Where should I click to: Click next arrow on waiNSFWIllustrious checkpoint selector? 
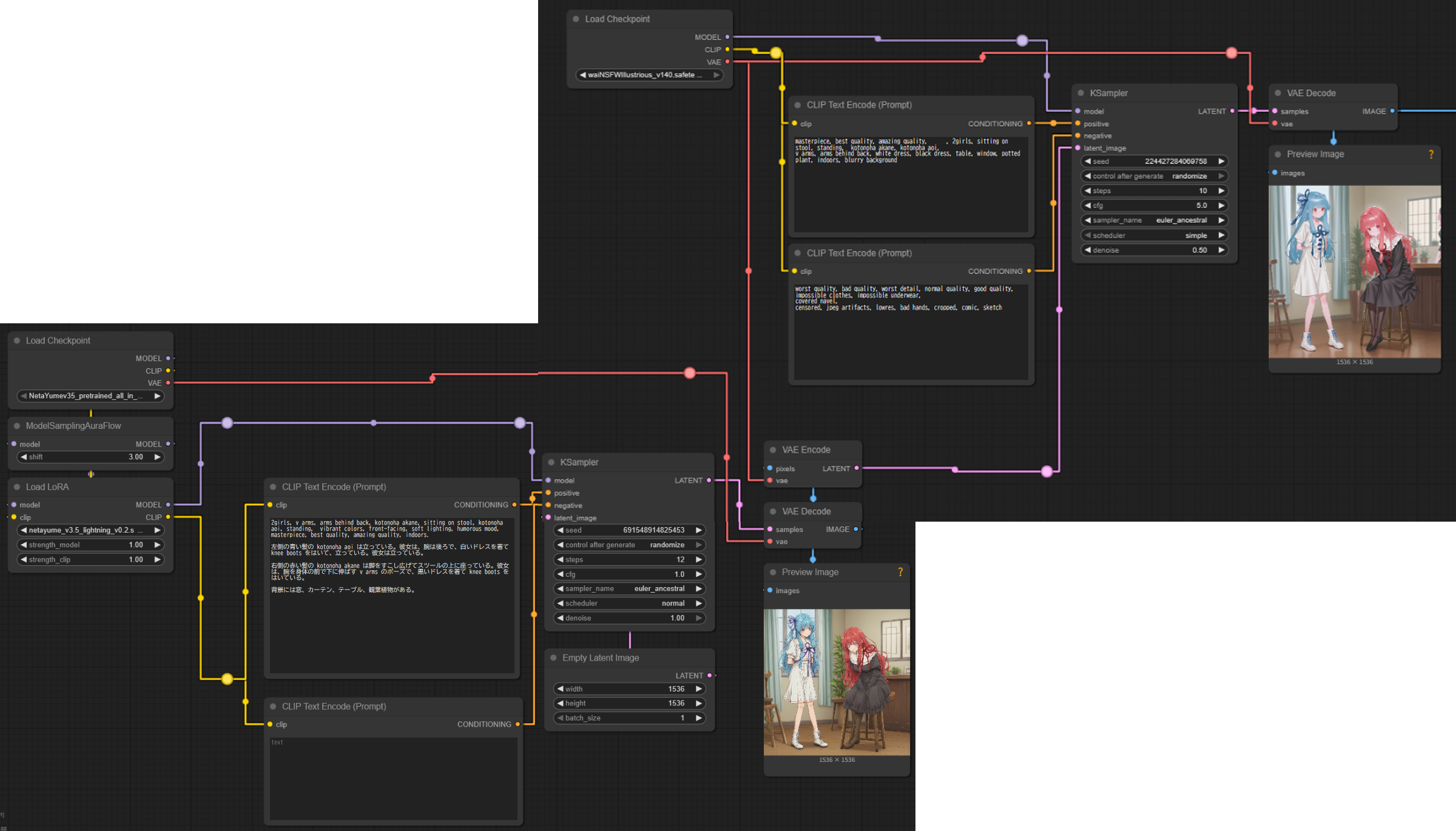pyautogui.click(x=716, y=75)
